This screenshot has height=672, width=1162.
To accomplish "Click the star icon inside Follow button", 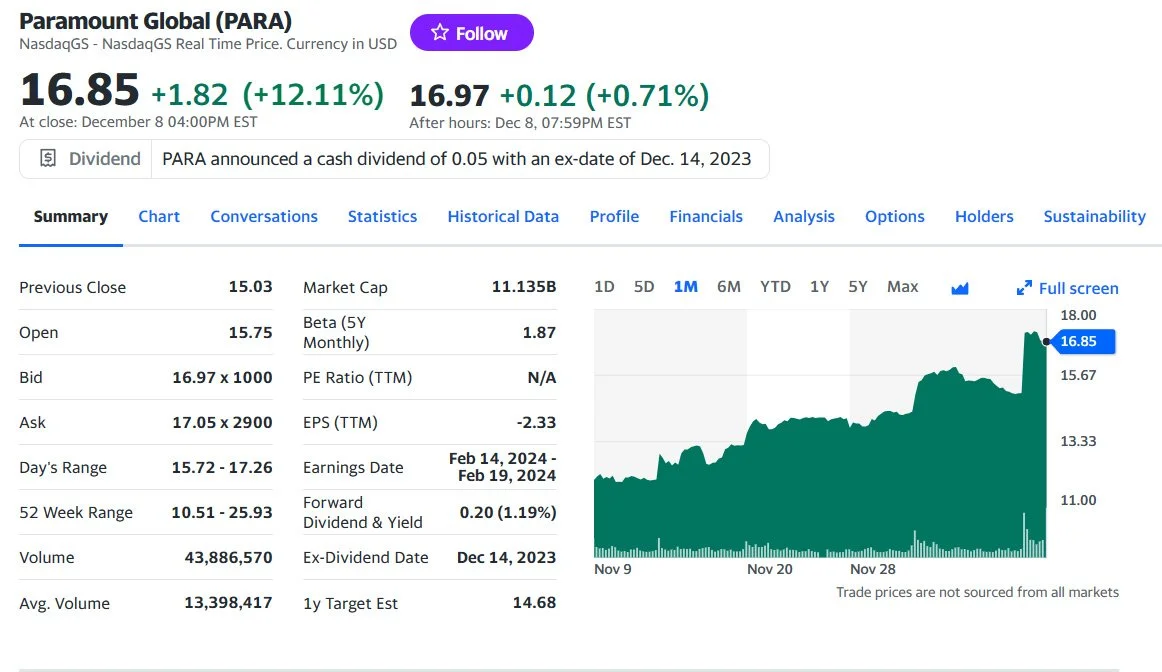I will pos(439,32).
